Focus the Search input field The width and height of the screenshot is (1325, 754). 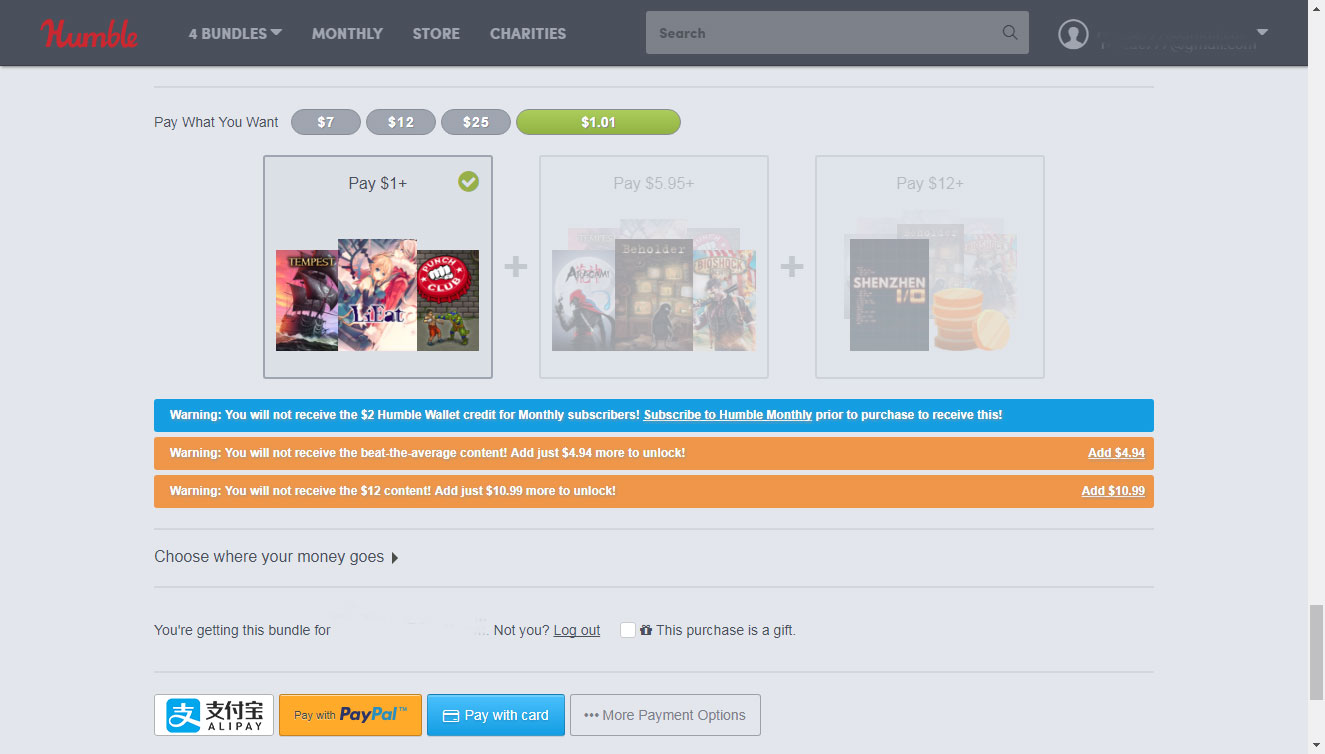point(837,33)
